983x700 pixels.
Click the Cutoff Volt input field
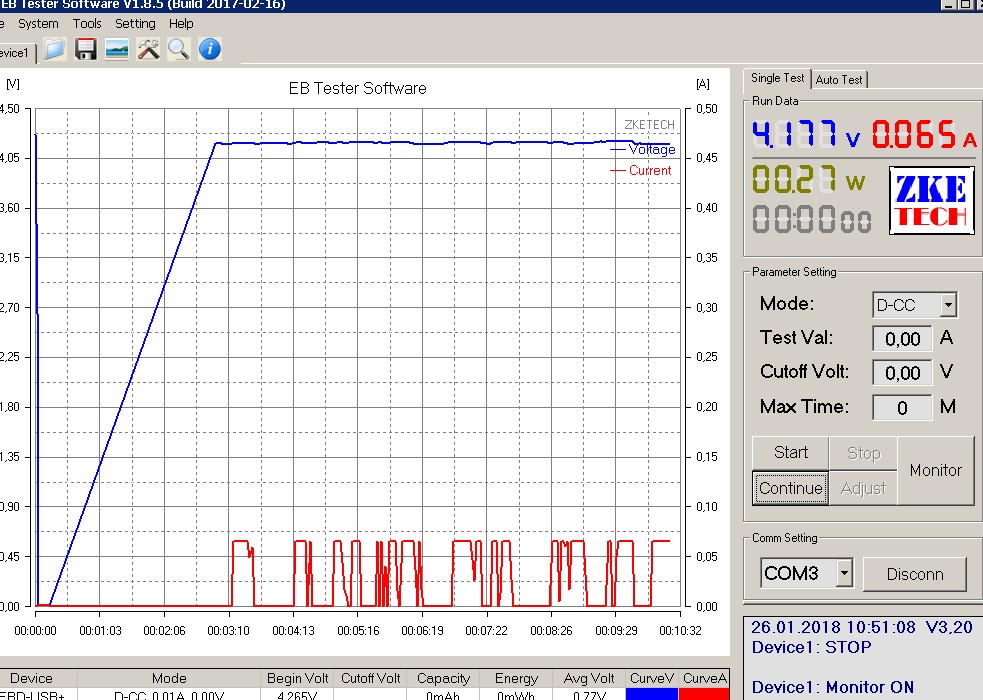pyautogui.click(x=902, y=373)
